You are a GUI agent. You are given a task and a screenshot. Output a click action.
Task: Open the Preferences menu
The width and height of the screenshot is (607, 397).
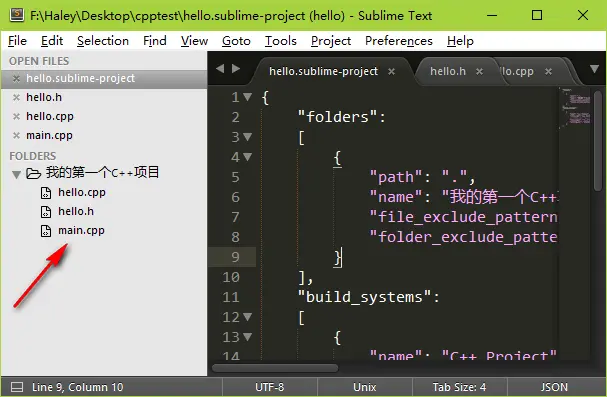[398, 41]
